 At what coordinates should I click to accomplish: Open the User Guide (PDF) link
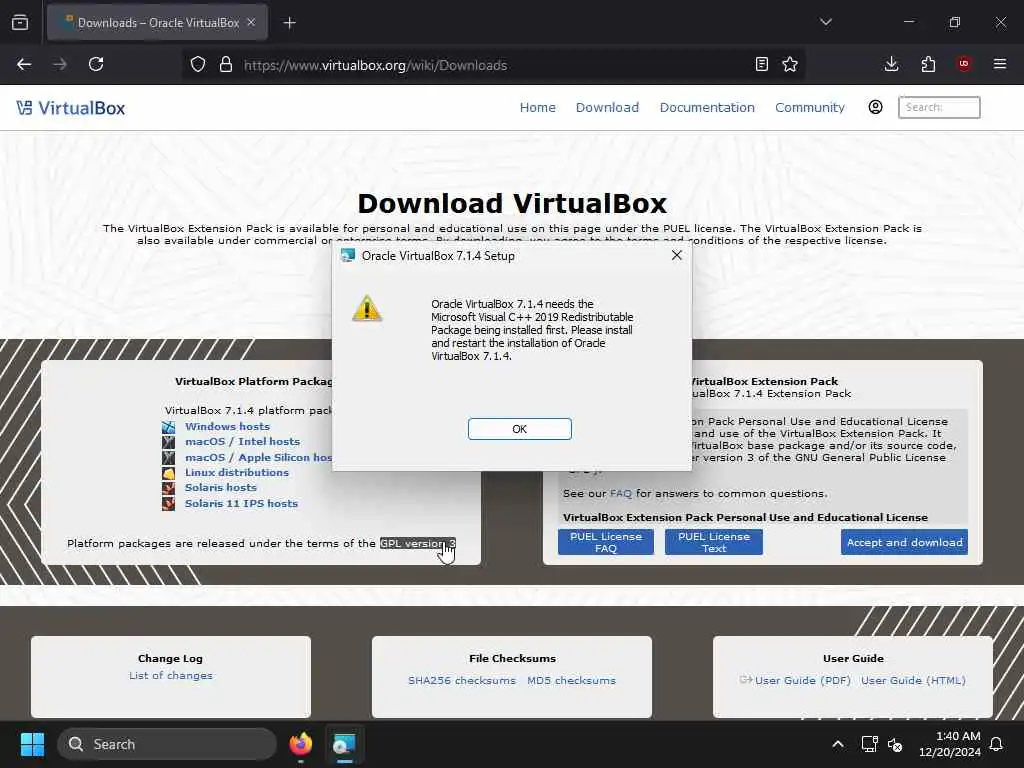[803, 680]
